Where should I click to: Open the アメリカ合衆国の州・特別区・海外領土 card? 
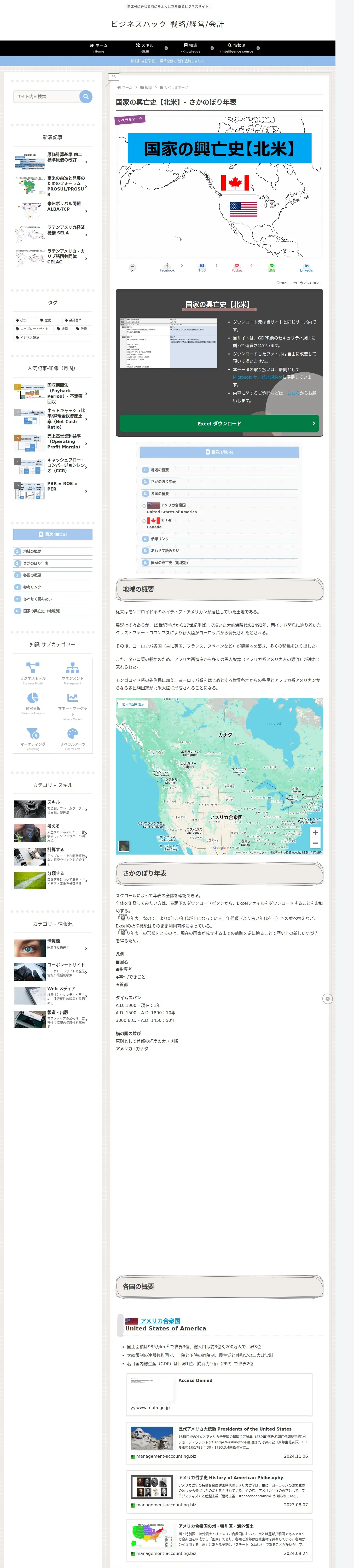click(219, 1541)
